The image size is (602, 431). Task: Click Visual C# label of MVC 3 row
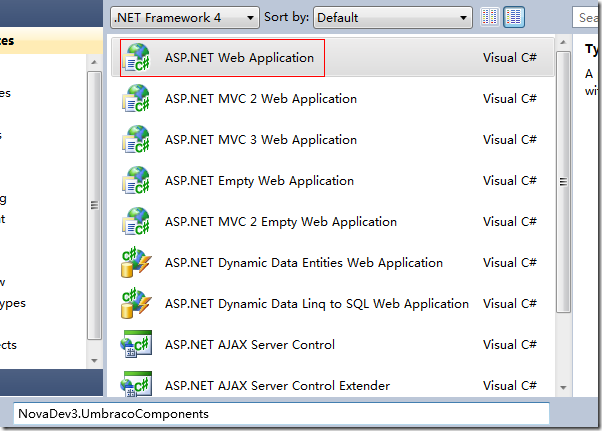click(x=509, y=140)
